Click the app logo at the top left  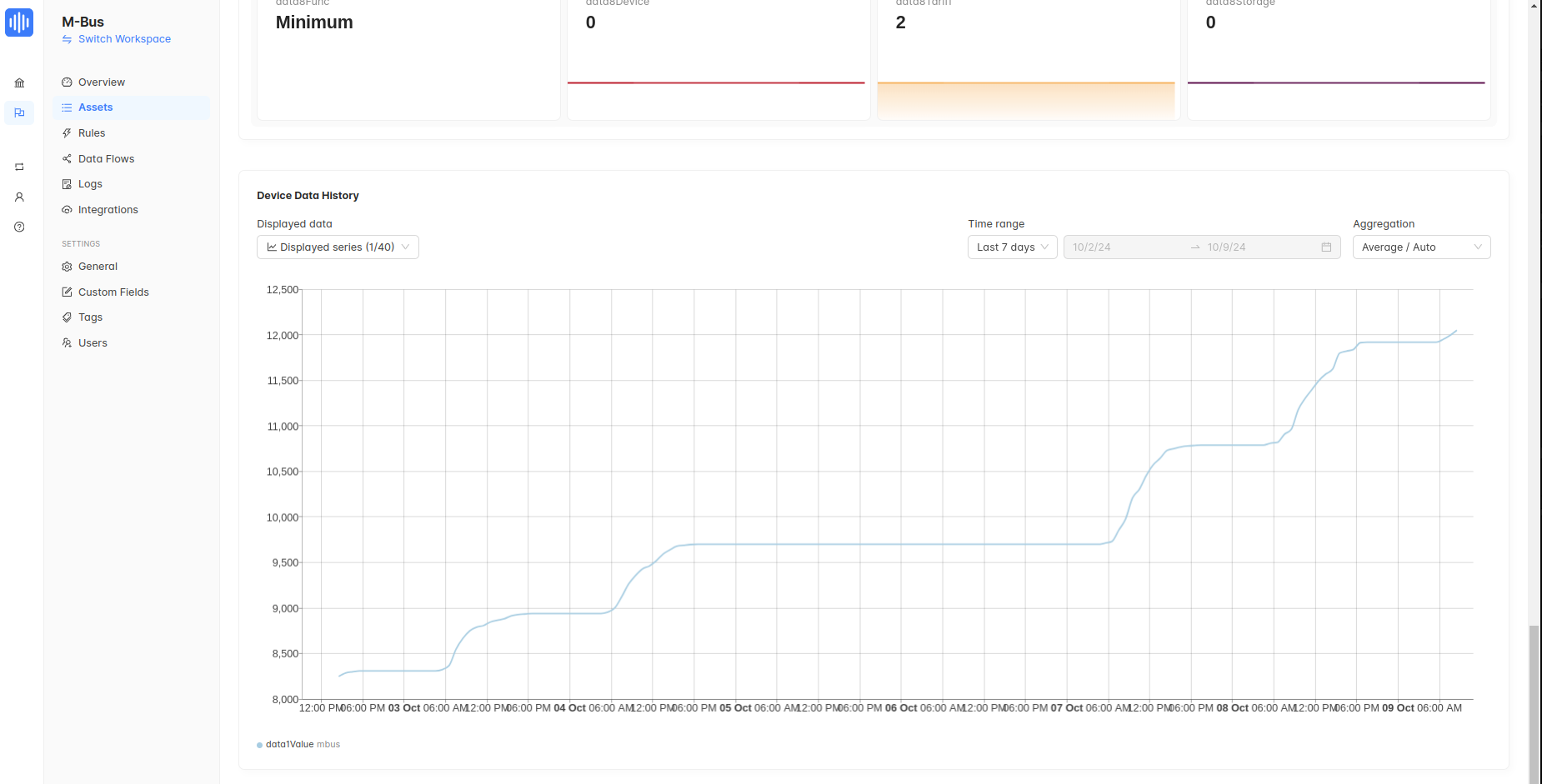pos(19,22)
